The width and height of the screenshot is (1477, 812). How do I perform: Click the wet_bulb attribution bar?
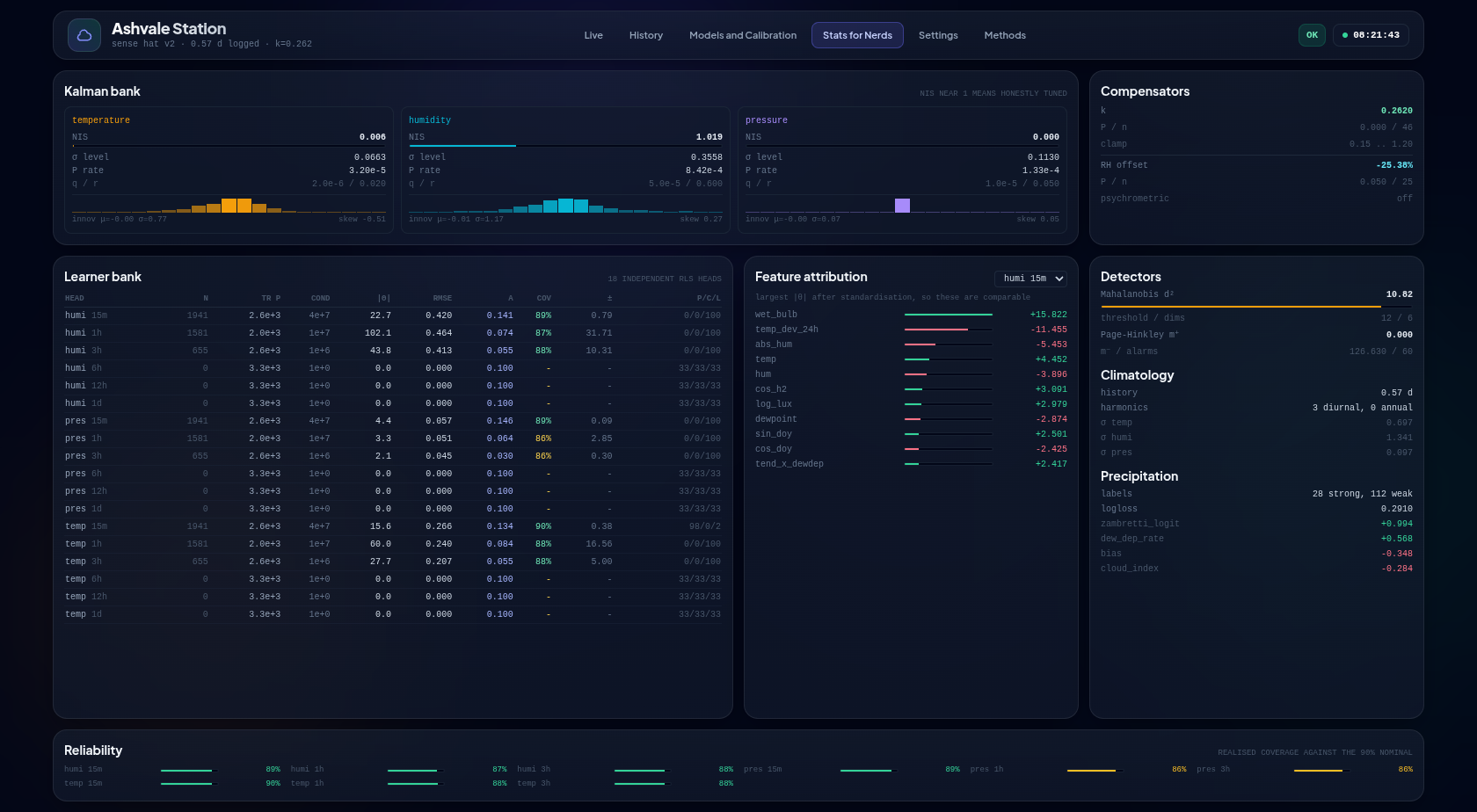point(949,315)
